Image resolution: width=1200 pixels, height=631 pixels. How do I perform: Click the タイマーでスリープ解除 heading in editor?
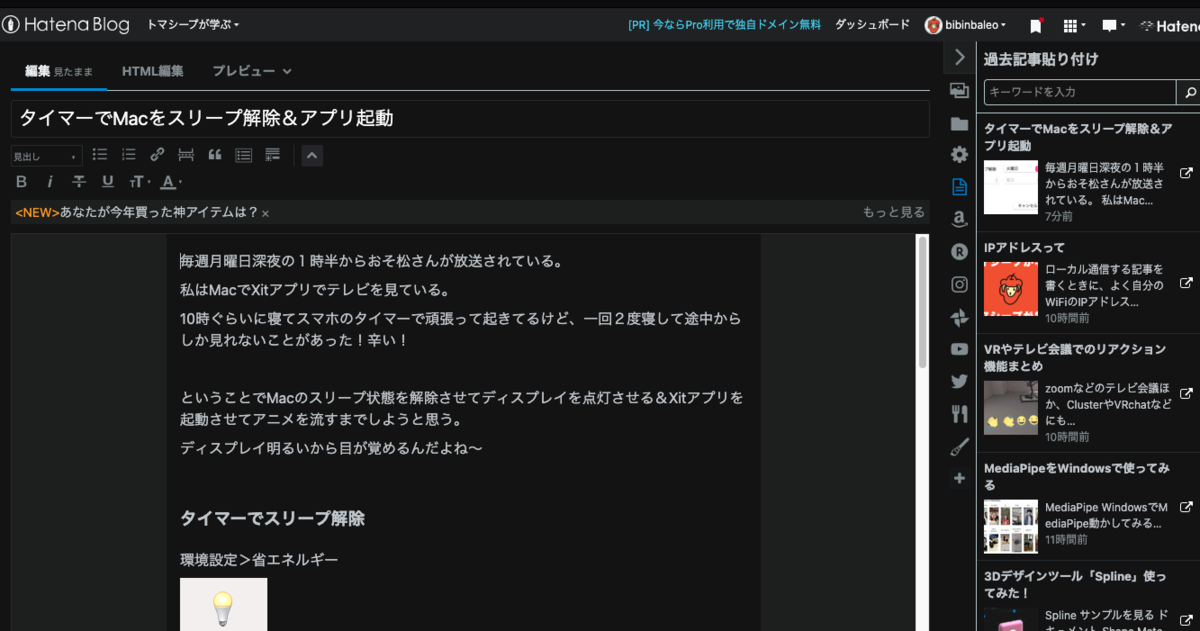point(272,518)
